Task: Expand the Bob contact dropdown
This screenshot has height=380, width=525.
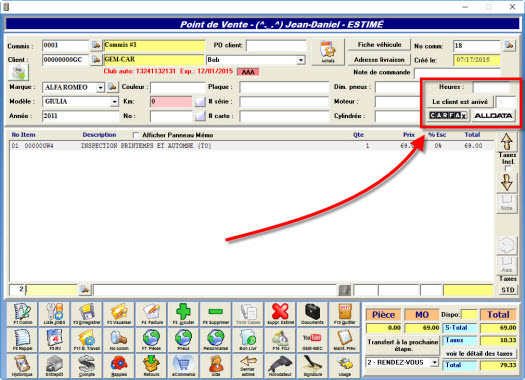Action: coord(301,60)
